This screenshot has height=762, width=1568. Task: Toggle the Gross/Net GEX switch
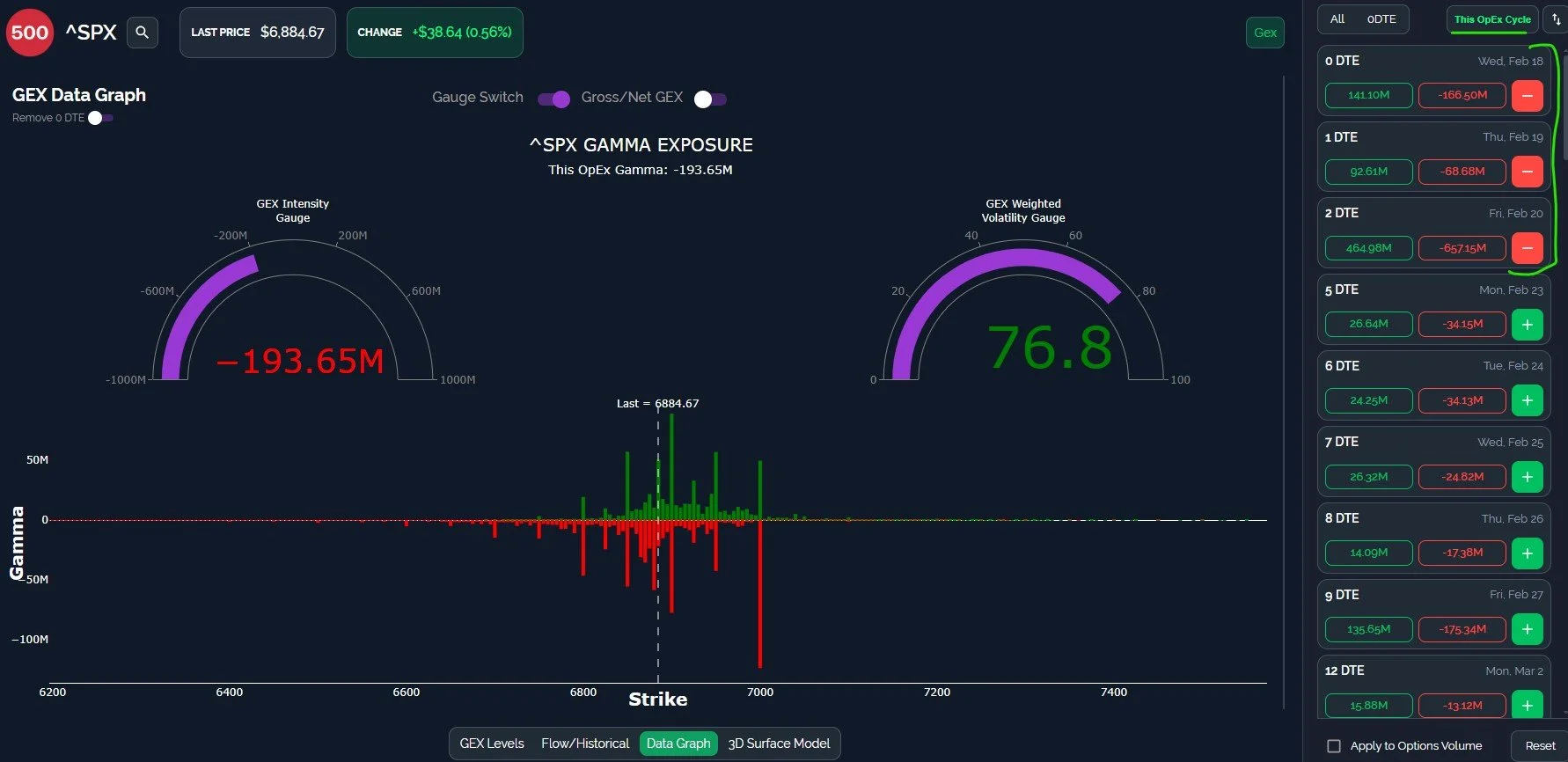click(x=710, y=99)
